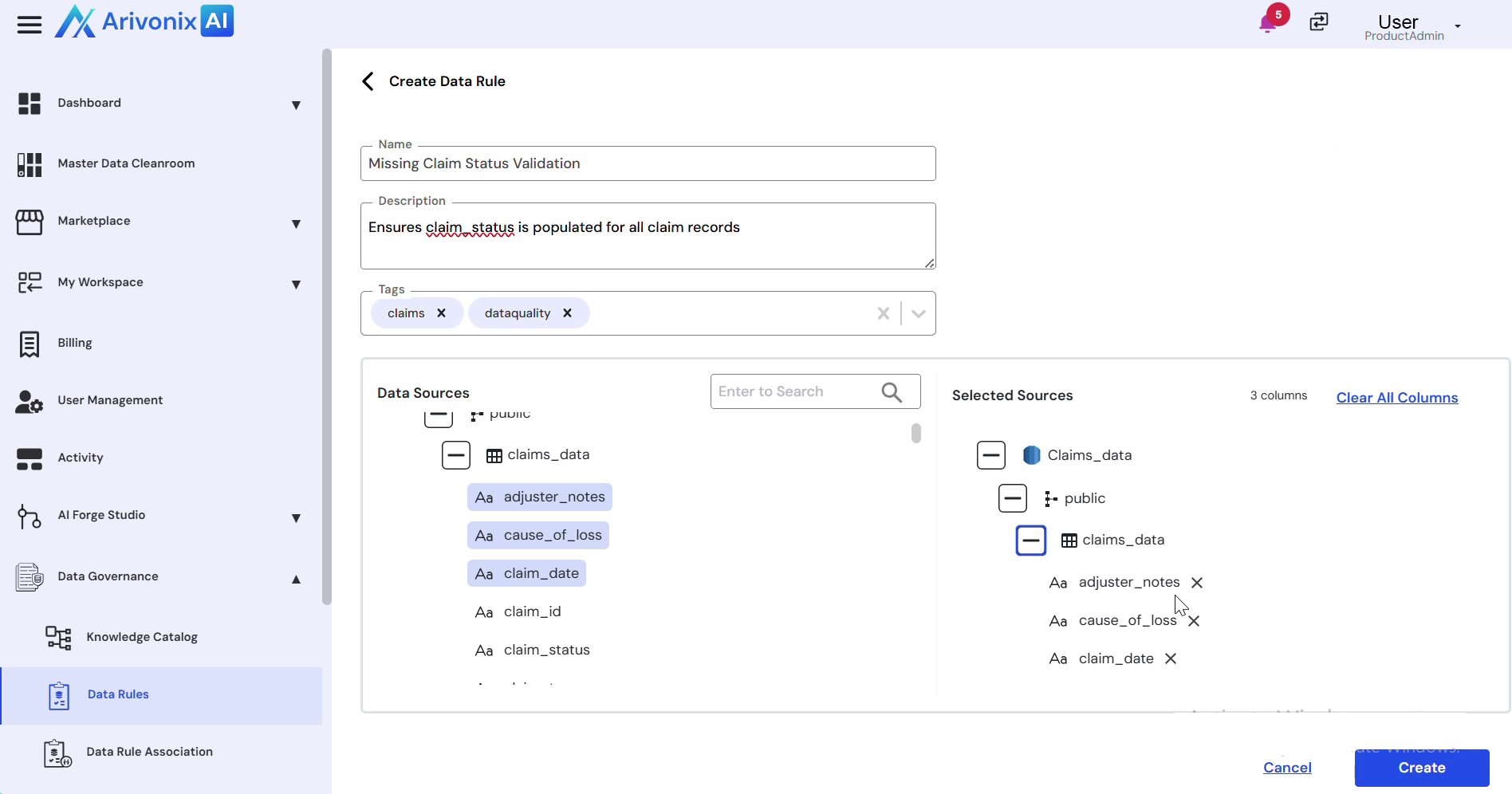The width and height of the screenshot is (1512, 794).
Task: Select the claim_status column in Data Sources
Action: [x=546, y=650]
